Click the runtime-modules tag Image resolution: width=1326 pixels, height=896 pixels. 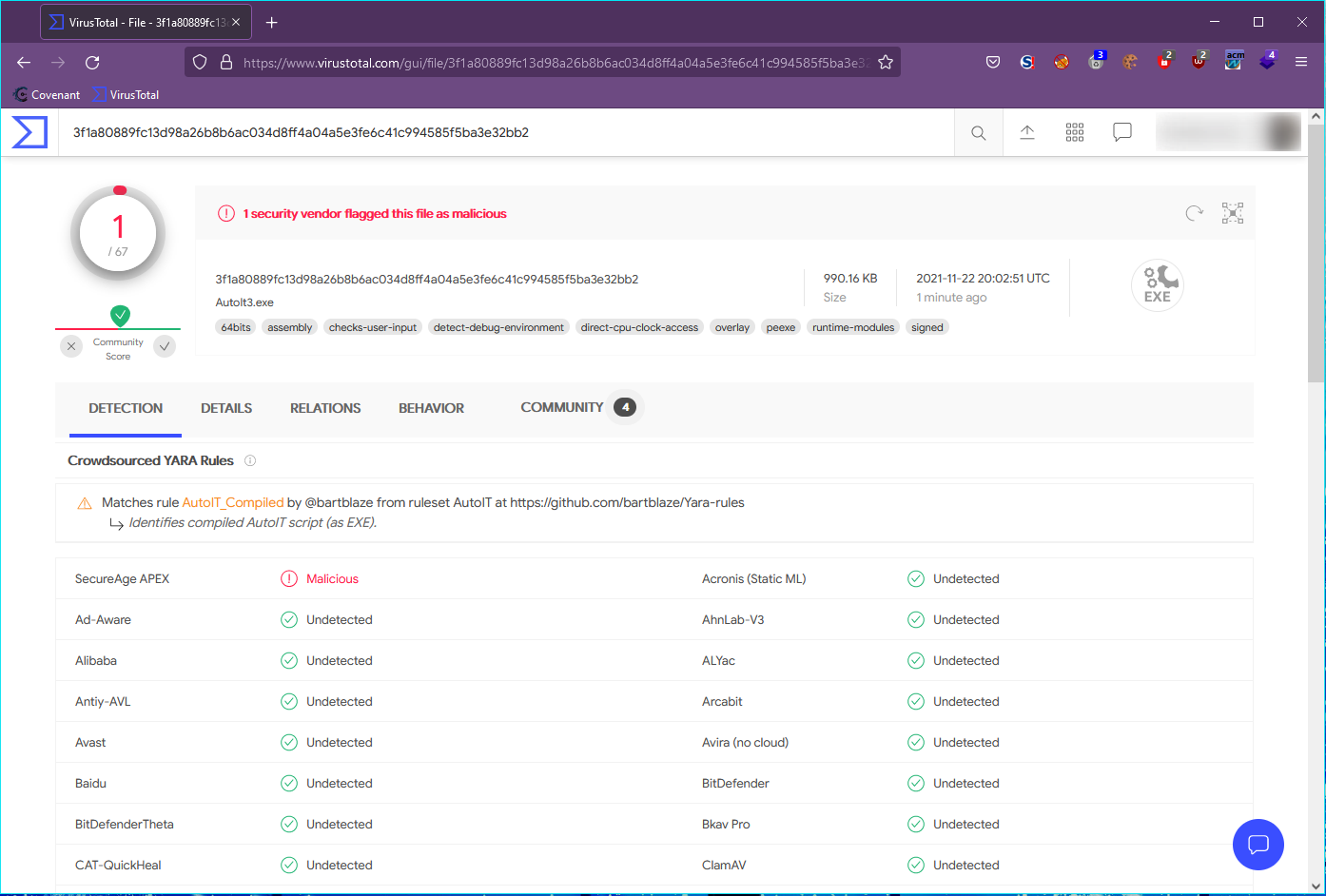(x=853, y=327)
